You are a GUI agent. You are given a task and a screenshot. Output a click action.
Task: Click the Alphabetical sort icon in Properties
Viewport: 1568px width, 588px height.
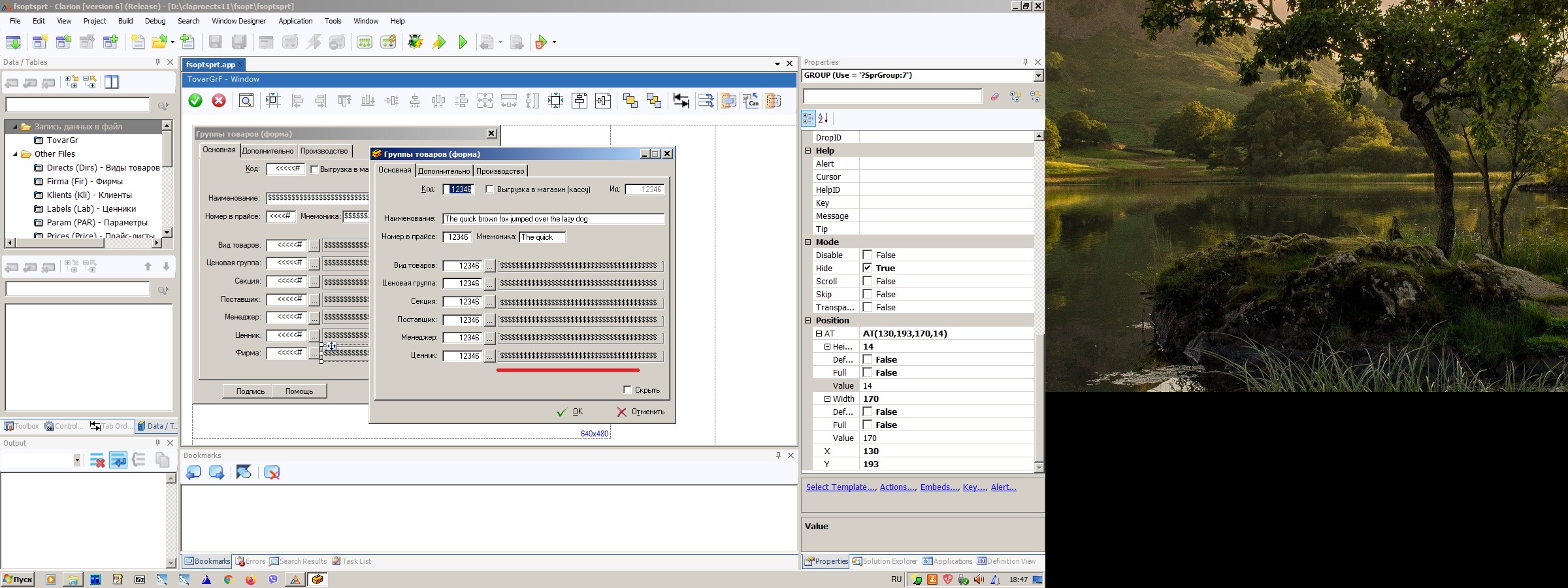pos(823,118)
